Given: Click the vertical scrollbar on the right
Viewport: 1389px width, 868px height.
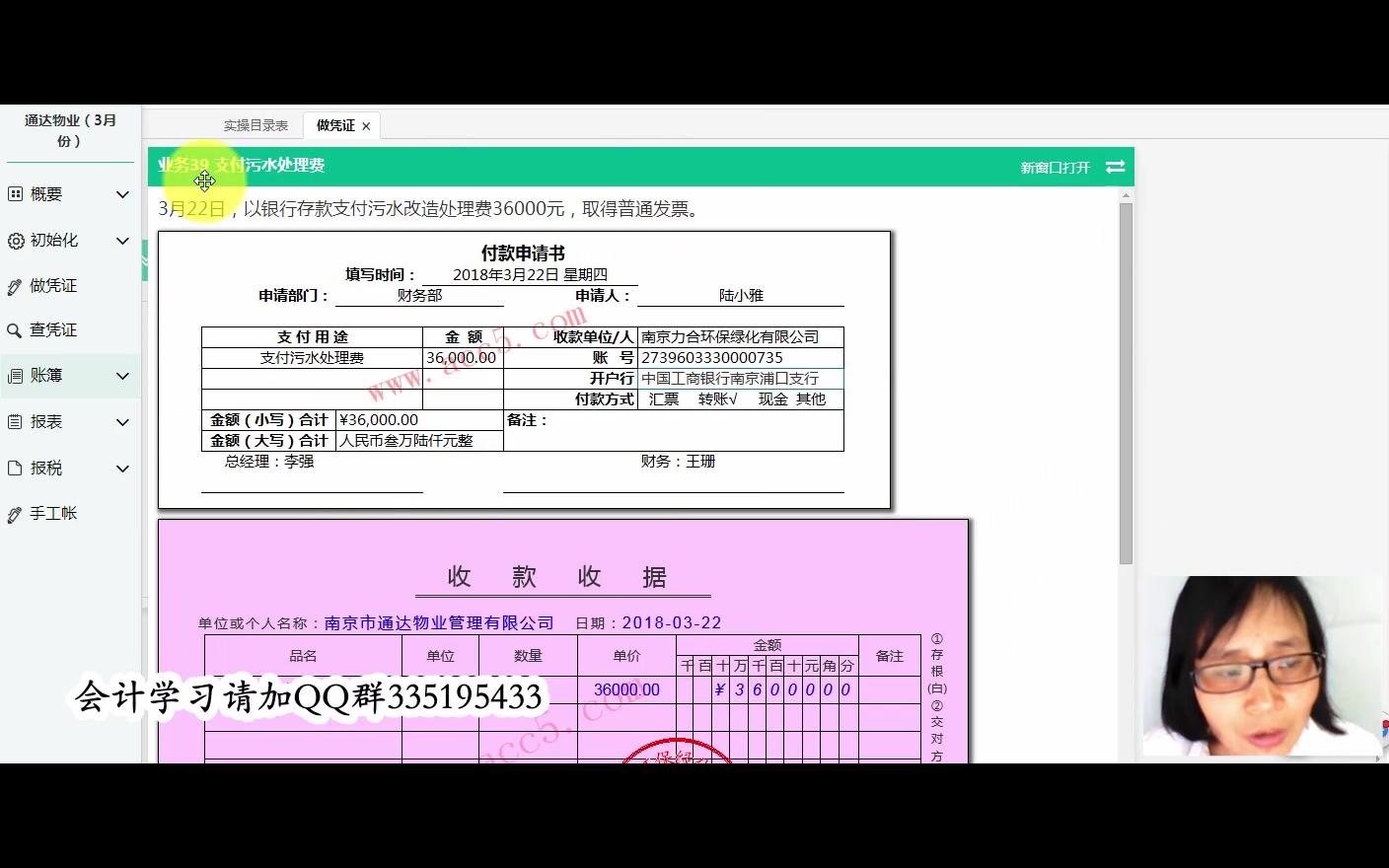Looking at the screenshot, I should [x=1125, y=395].
